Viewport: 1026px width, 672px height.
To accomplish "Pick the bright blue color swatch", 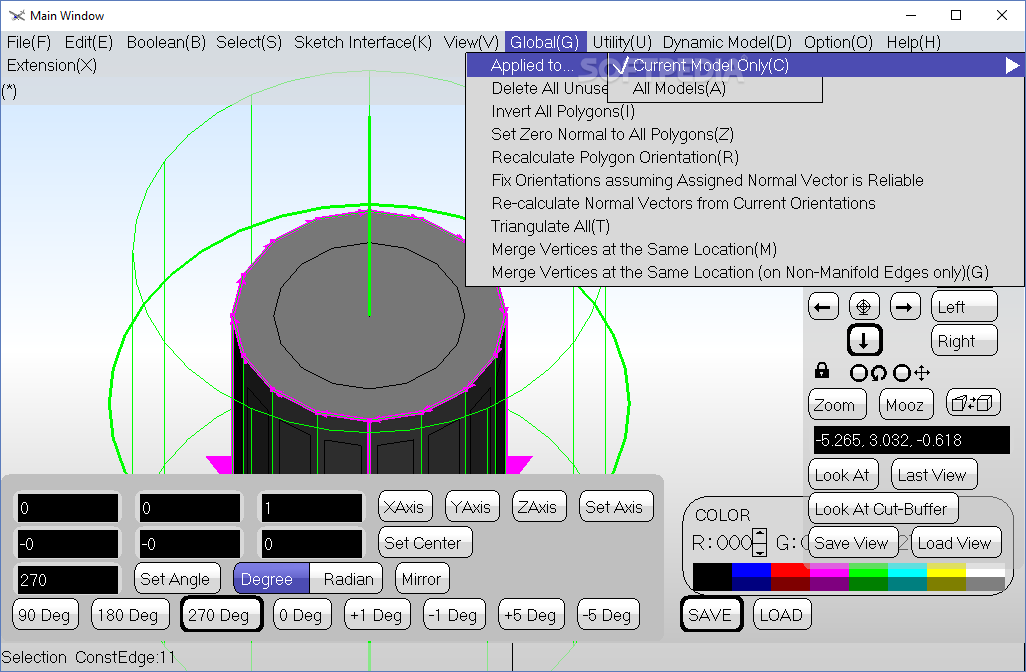I will click(751, 569).
